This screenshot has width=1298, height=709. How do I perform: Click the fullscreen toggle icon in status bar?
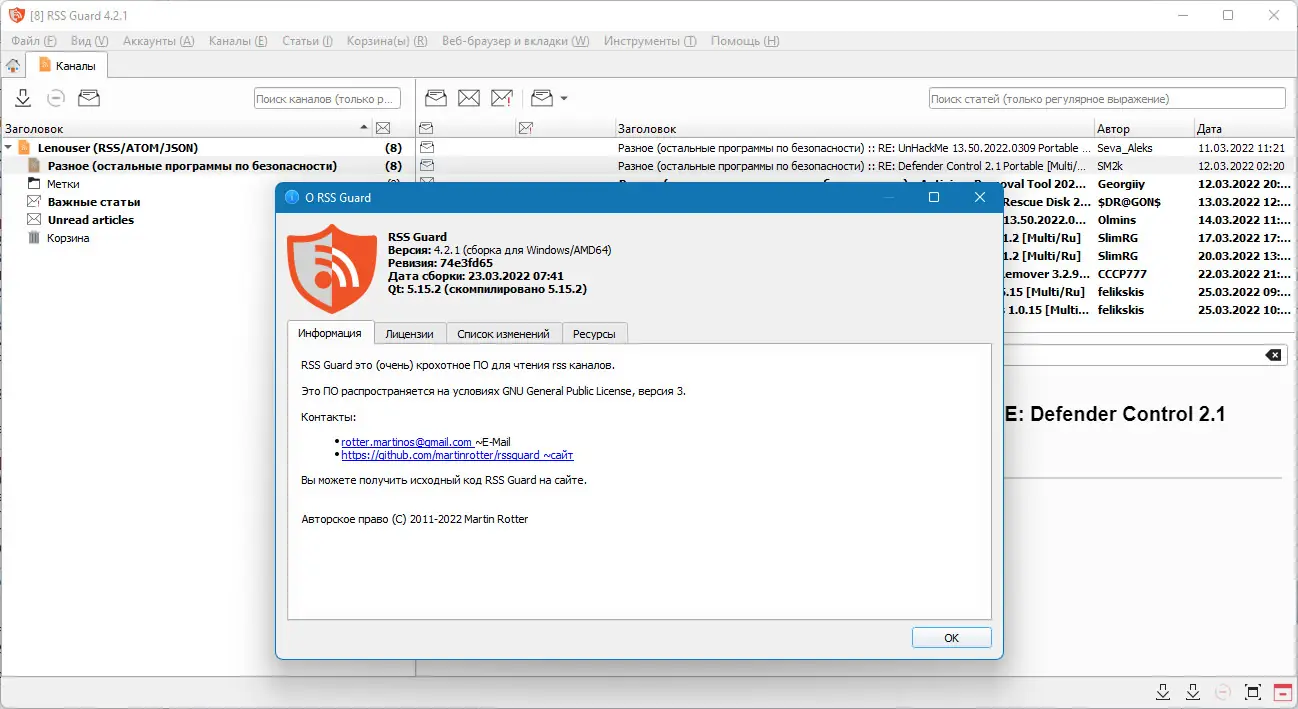pos(1252,692)
